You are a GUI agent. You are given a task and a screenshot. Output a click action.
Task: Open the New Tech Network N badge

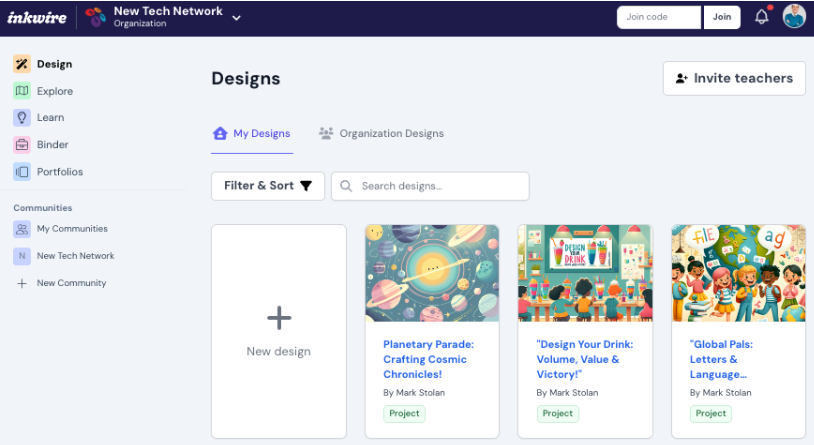pyautogui.click(x=22, y=256)
